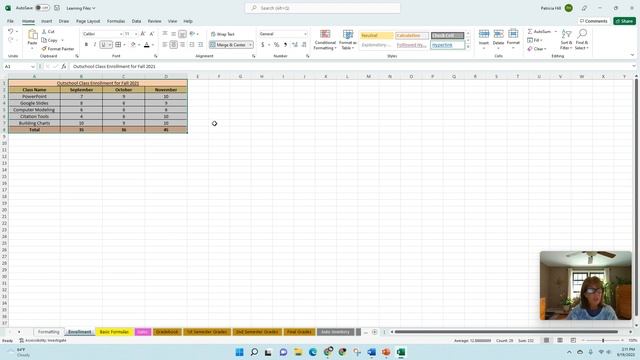Apply Percent Style format

[276, 44]
